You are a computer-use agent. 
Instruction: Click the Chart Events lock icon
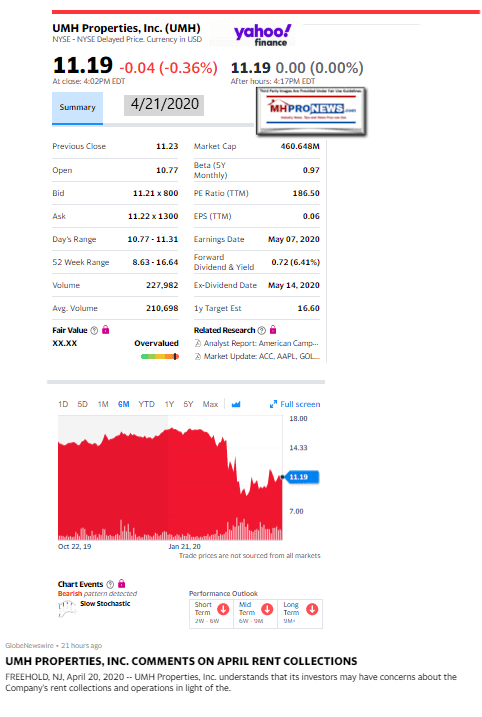tap(122, 583)
